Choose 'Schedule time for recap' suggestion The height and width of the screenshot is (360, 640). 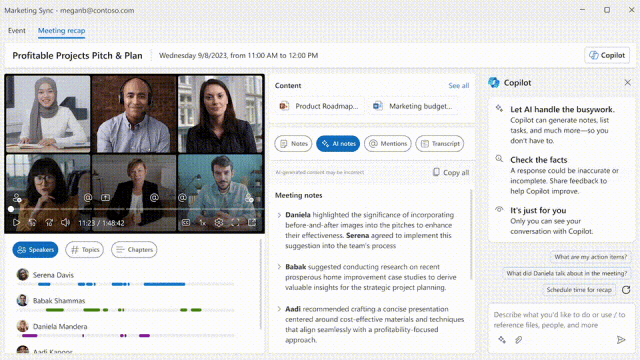[579, 290]
